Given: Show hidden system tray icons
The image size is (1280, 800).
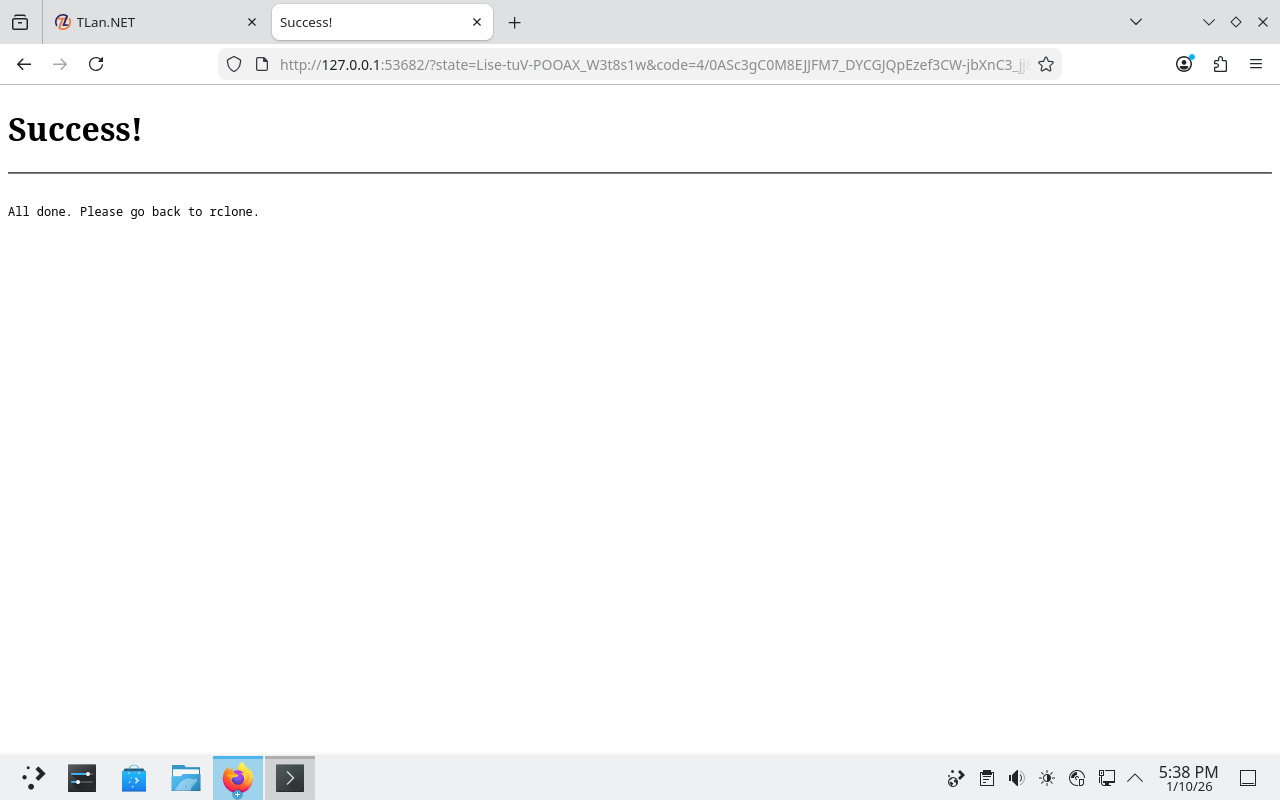Looking at the screenshot, I should (1135, 778).
